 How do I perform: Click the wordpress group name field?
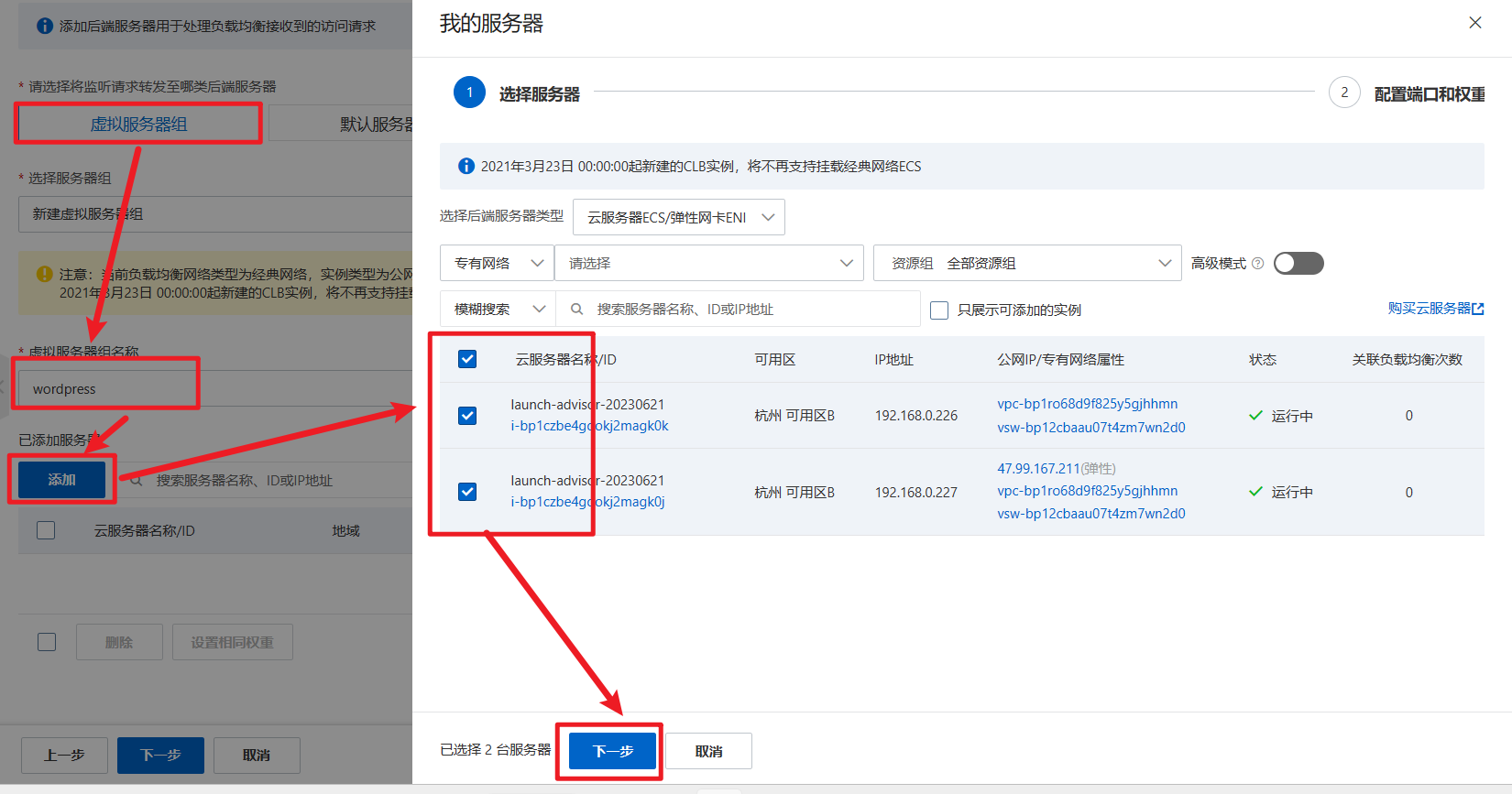(x=215, y=388)
